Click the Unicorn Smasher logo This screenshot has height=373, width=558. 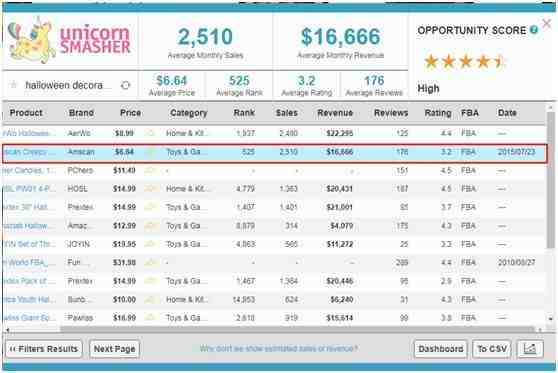69,40
